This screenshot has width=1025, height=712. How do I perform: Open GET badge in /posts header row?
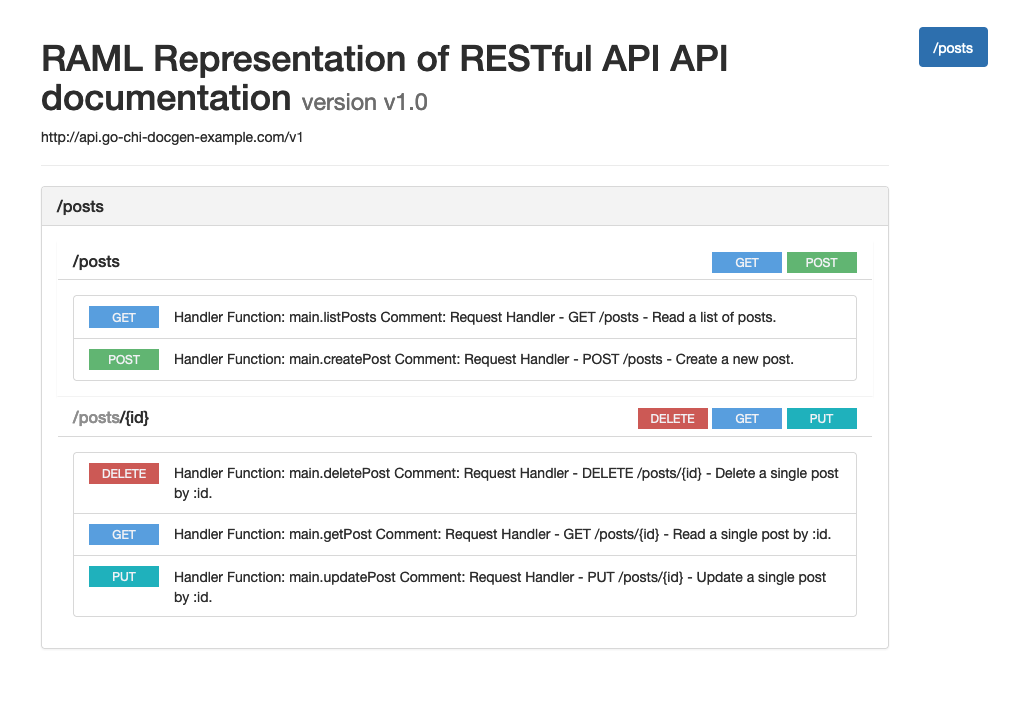[x=747, y=262]
